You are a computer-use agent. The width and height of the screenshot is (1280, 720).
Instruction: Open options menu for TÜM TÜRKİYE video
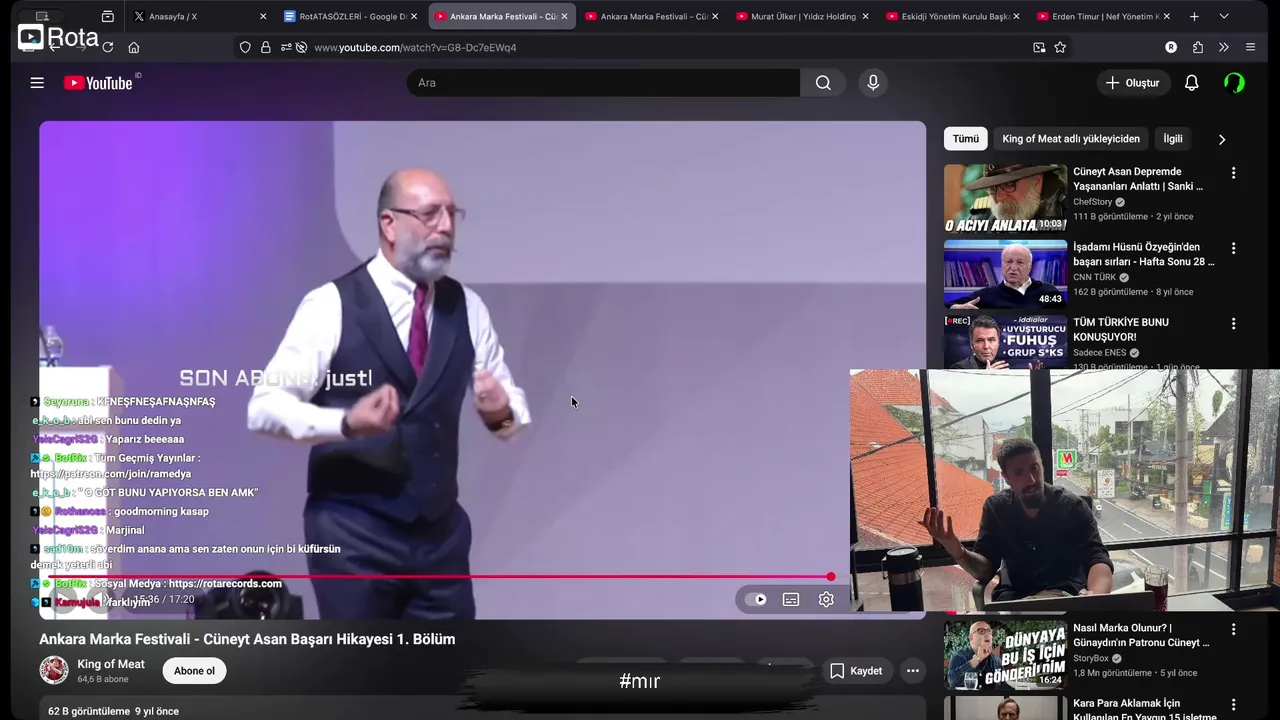coord(1233,324)
